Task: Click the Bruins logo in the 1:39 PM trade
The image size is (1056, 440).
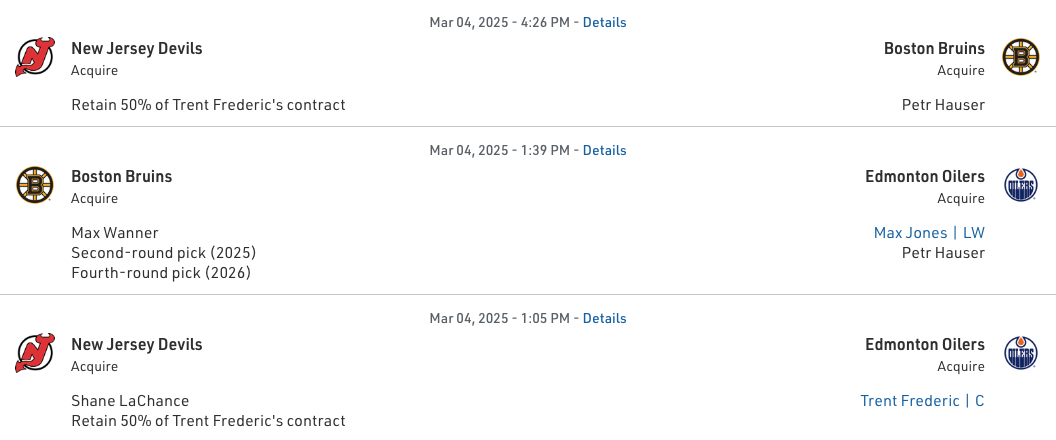Action: (35, 185)
